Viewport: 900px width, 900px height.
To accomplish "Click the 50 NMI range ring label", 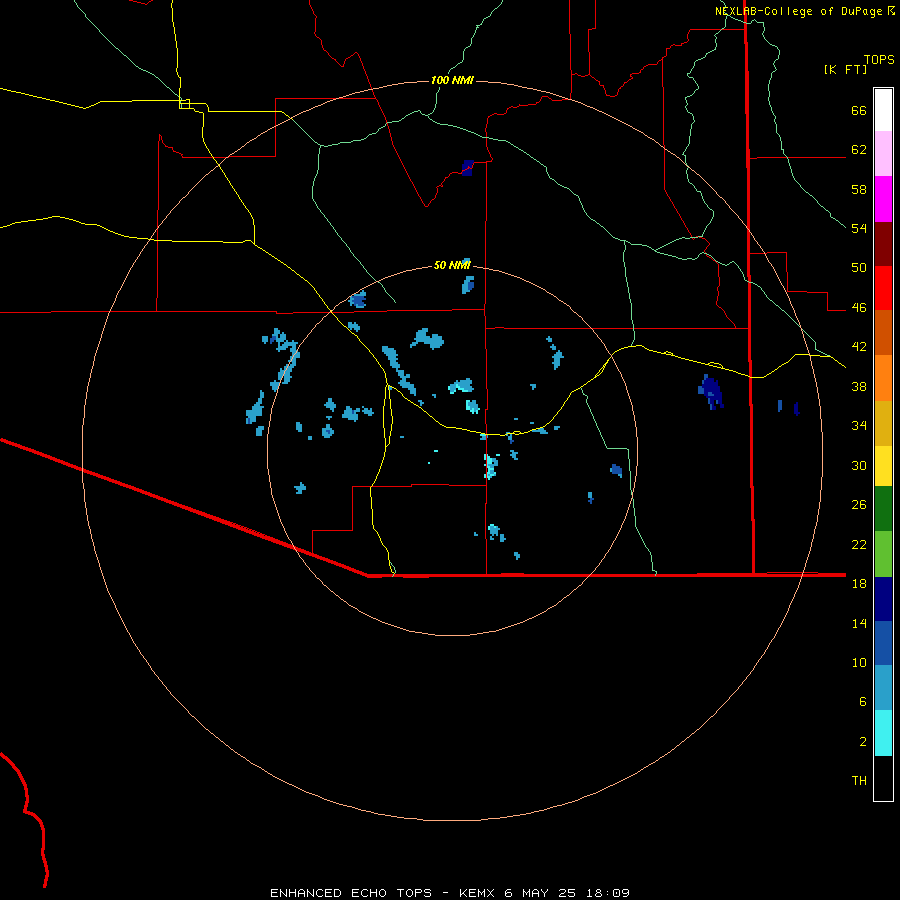I will pos(452,265).
